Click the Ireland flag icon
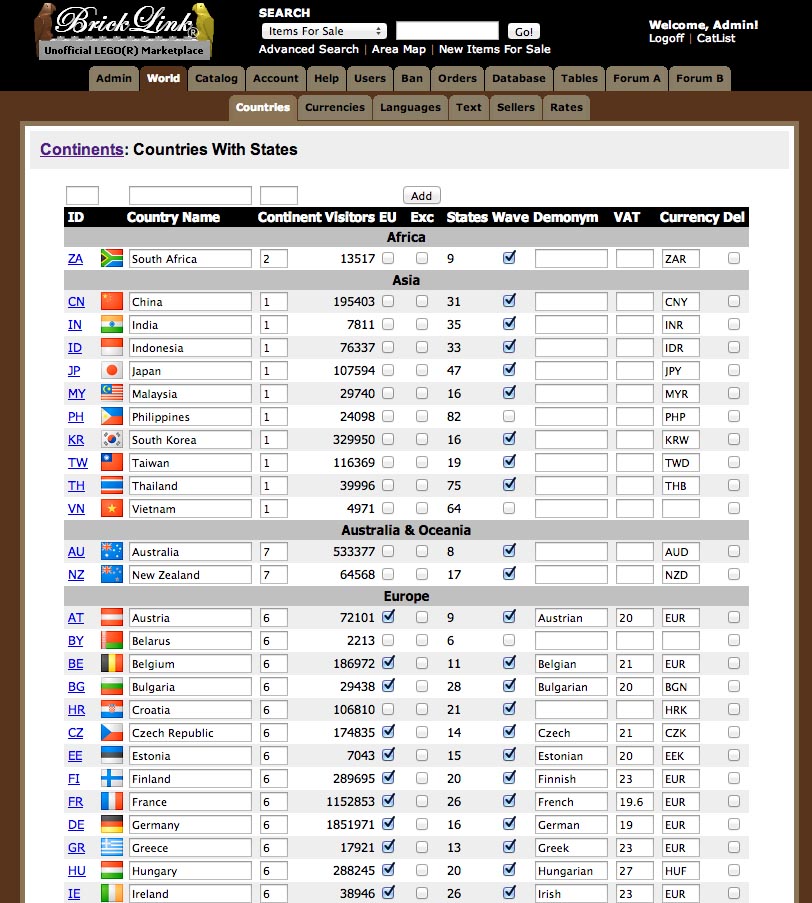Screen dimensions: 812x903 (x=110, y=893)
